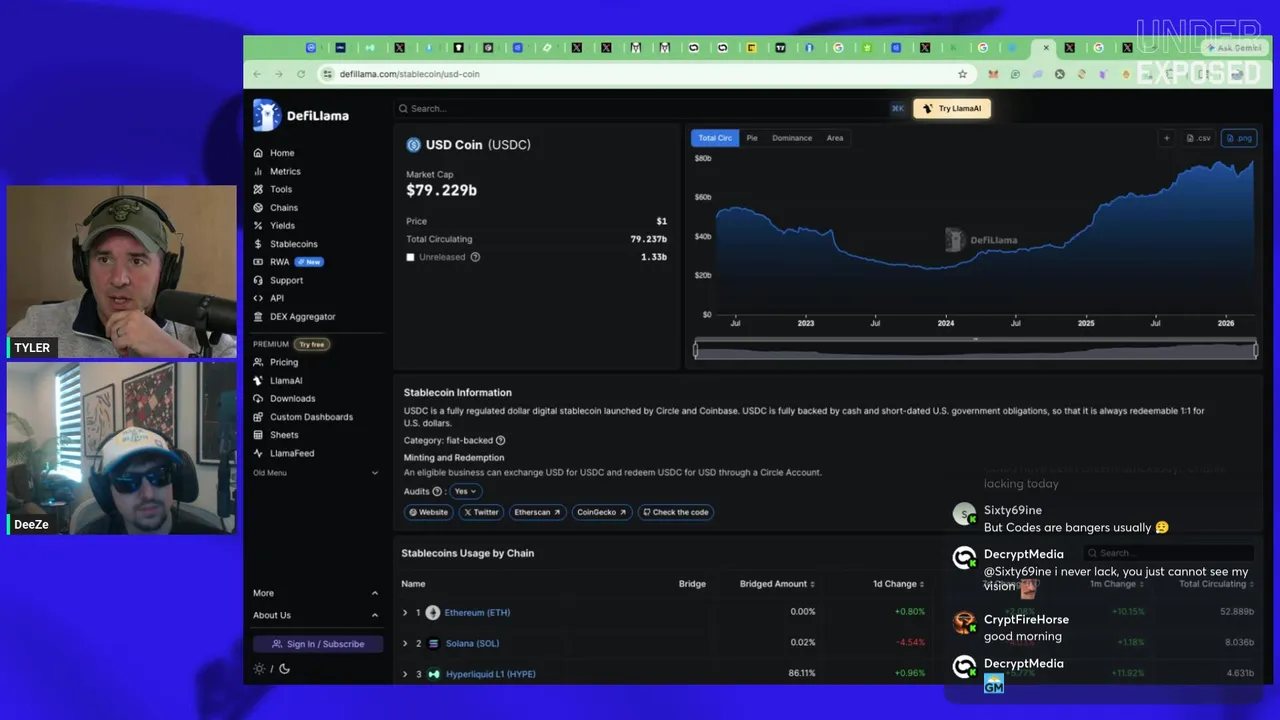Bookmark page with the star icon
Screen dimensions: 1280x720
(x=962, y=74)
